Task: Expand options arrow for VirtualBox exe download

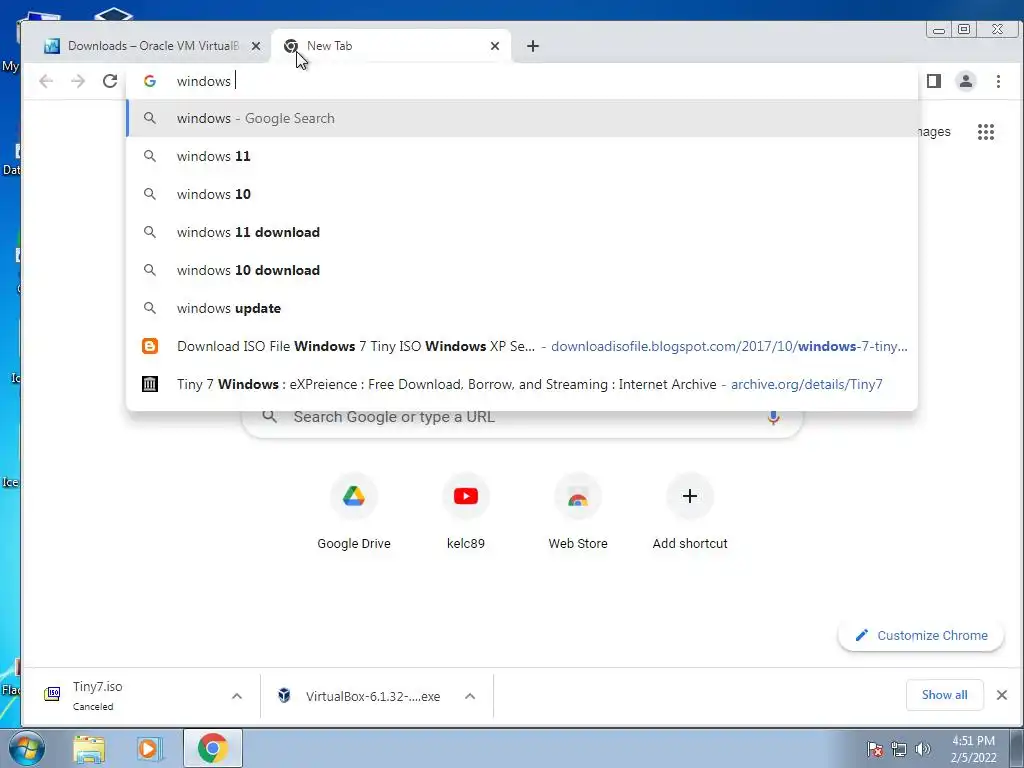Action: [470, 696]
